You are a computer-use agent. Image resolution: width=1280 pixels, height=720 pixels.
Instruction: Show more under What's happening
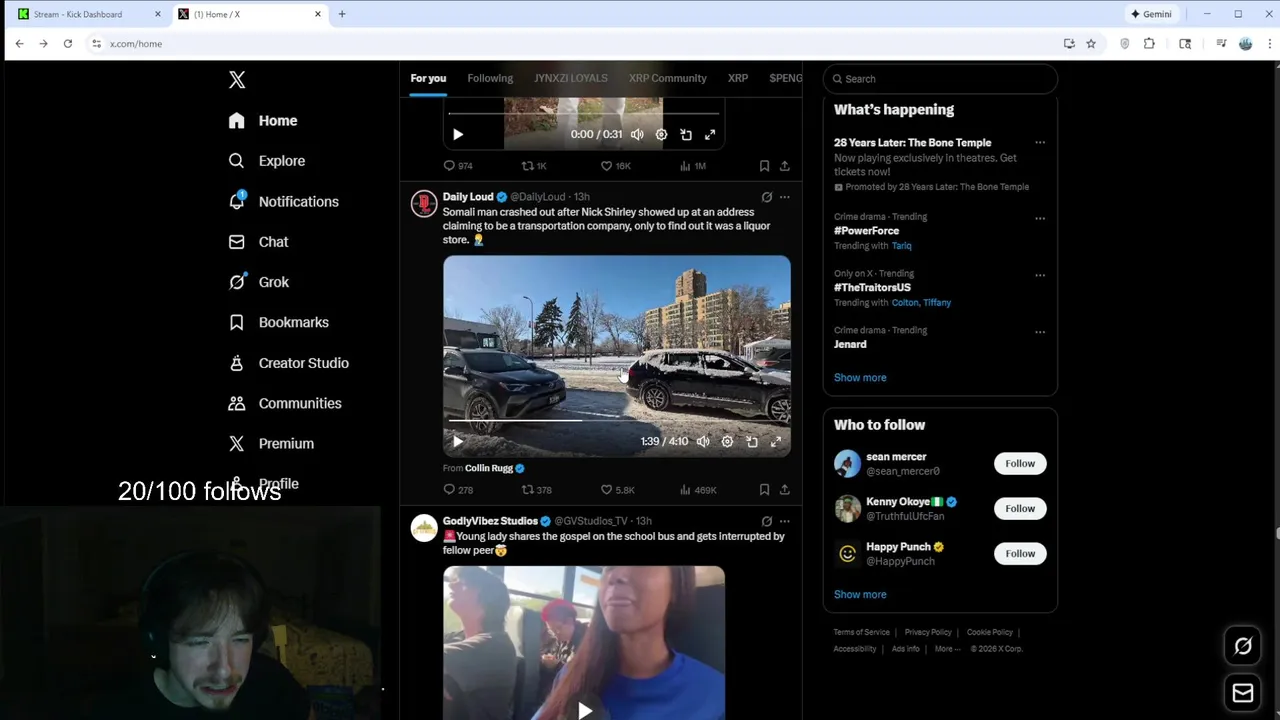point(860,378)
